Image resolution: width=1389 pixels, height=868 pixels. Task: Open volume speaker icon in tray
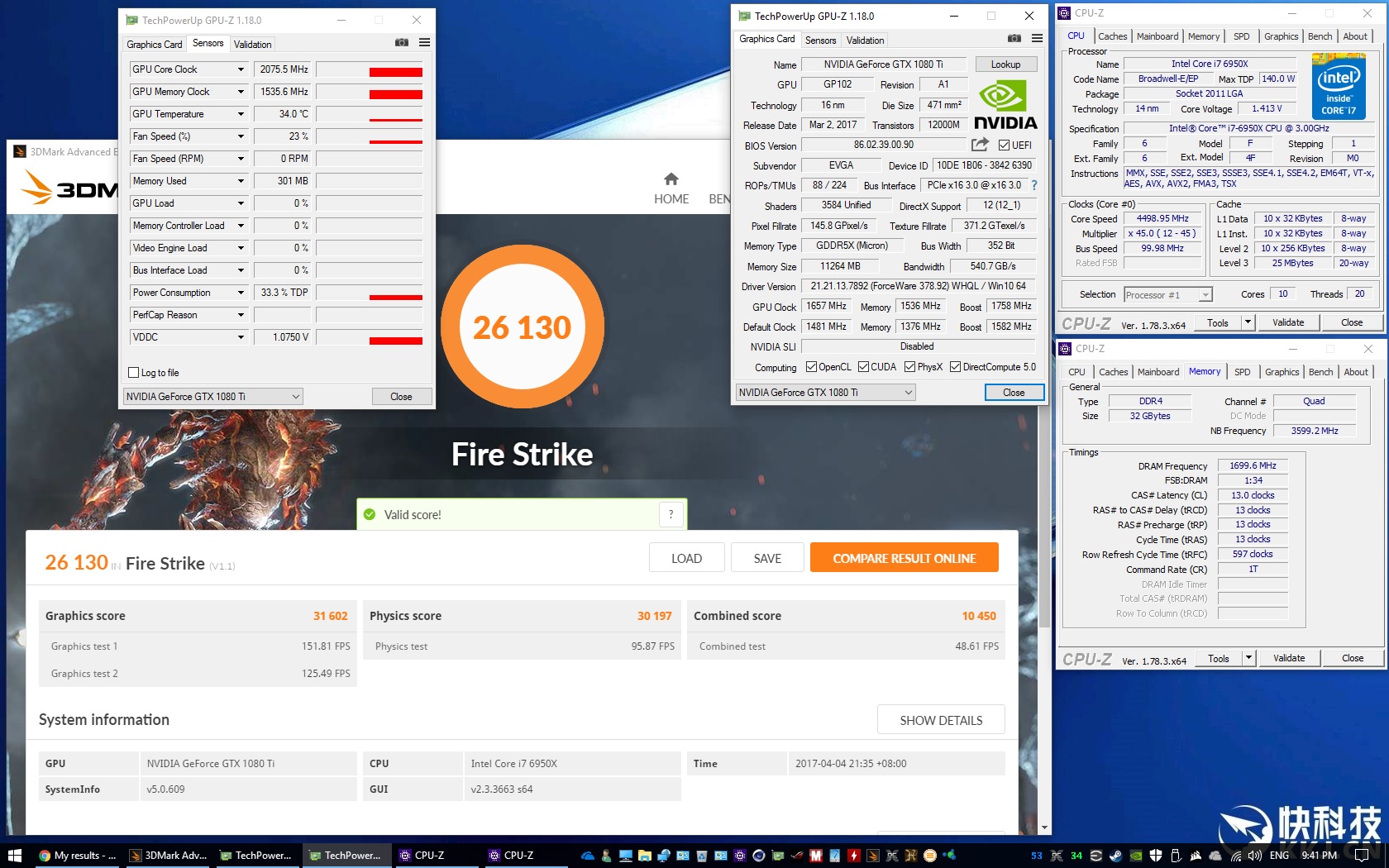1254,856
